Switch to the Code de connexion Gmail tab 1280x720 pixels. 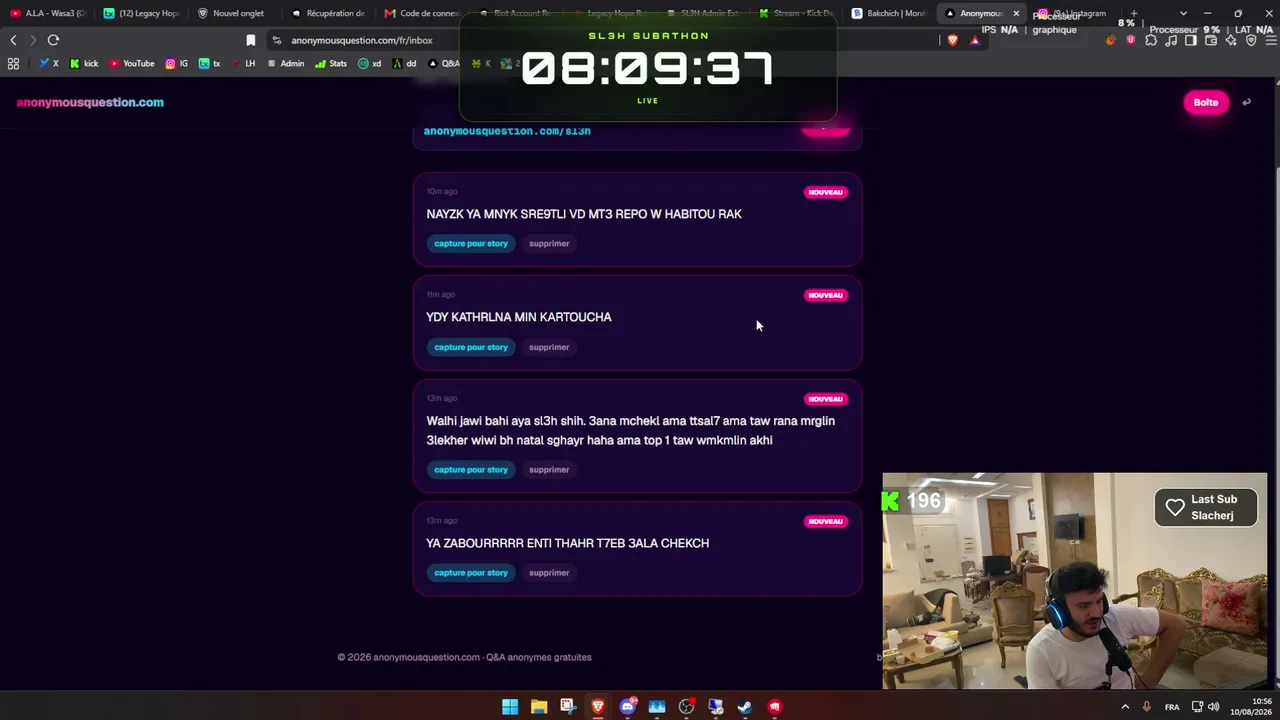point(422,13)
